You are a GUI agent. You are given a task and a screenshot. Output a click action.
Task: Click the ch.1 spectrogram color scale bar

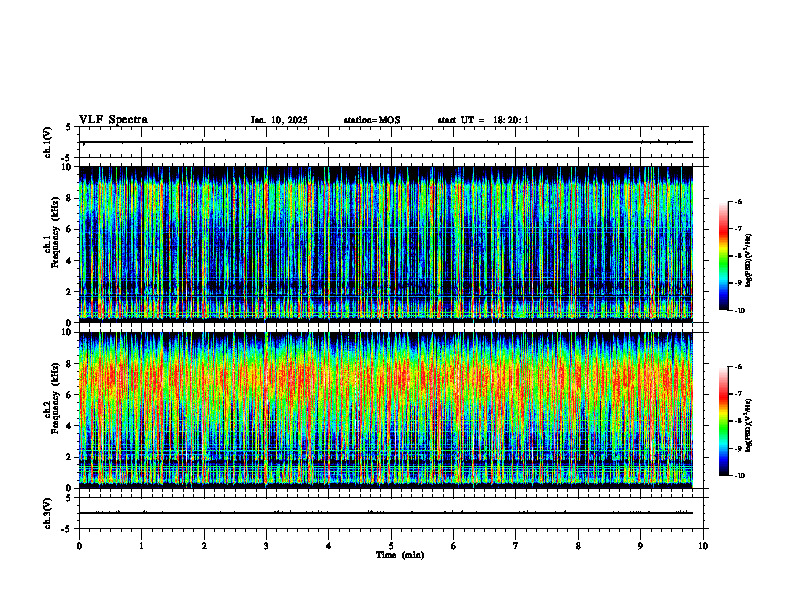click(x=724, y=256)
